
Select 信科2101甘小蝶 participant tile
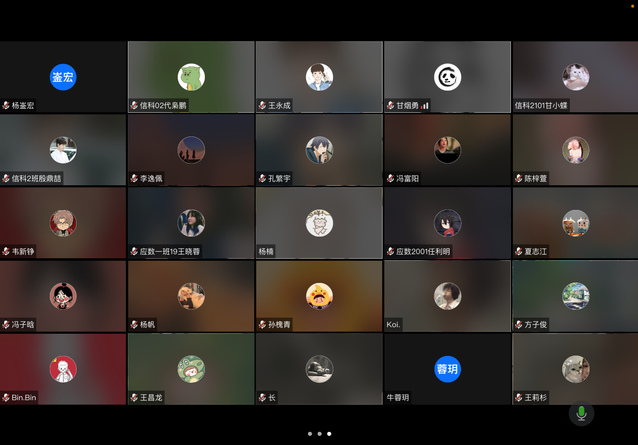point(575,77)
